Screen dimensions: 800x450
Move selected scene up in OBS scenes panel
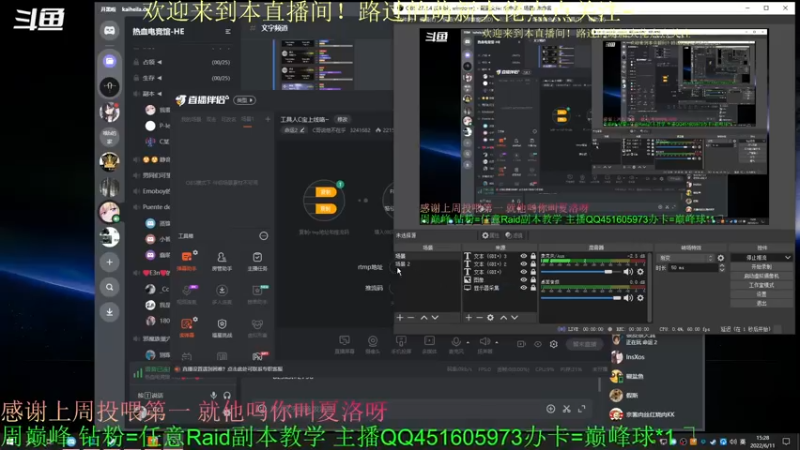(x=423, y=317)
